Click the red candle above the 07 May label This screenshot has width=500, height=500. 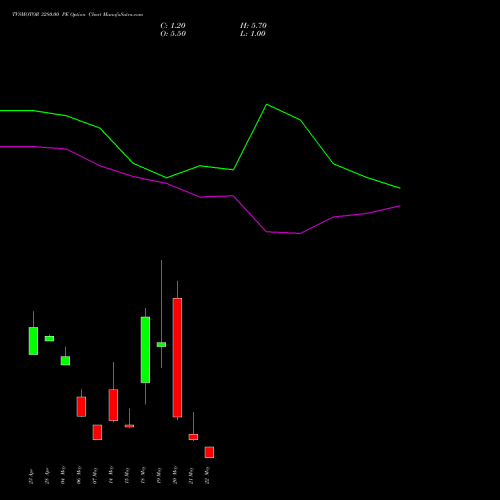click(x=97, y=432)
